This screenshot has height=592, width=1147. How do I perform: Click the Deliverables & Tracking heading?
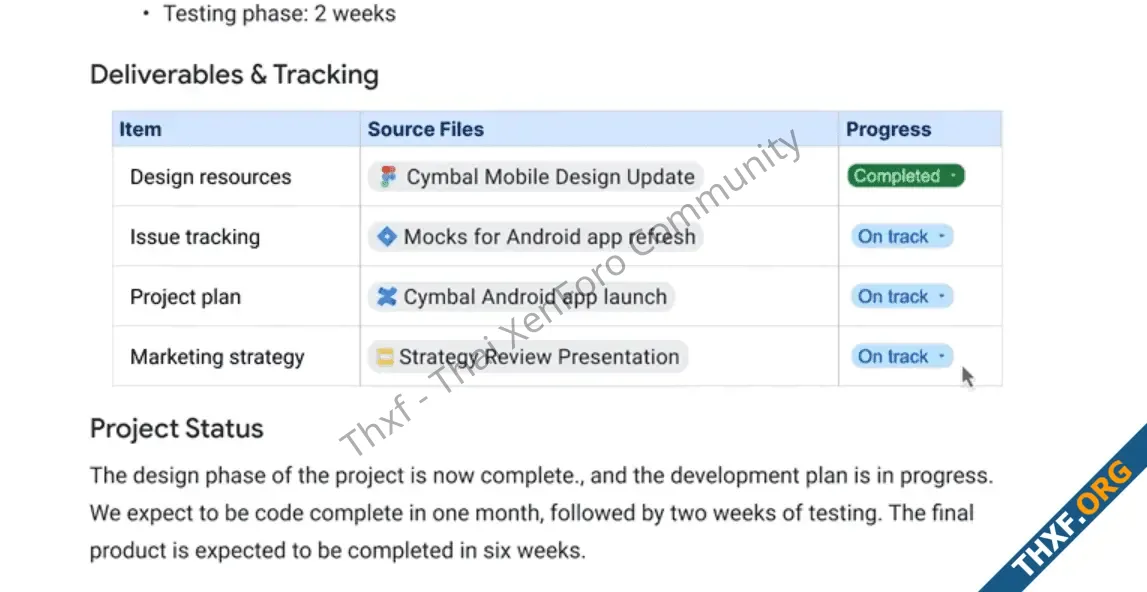[234, 75]
